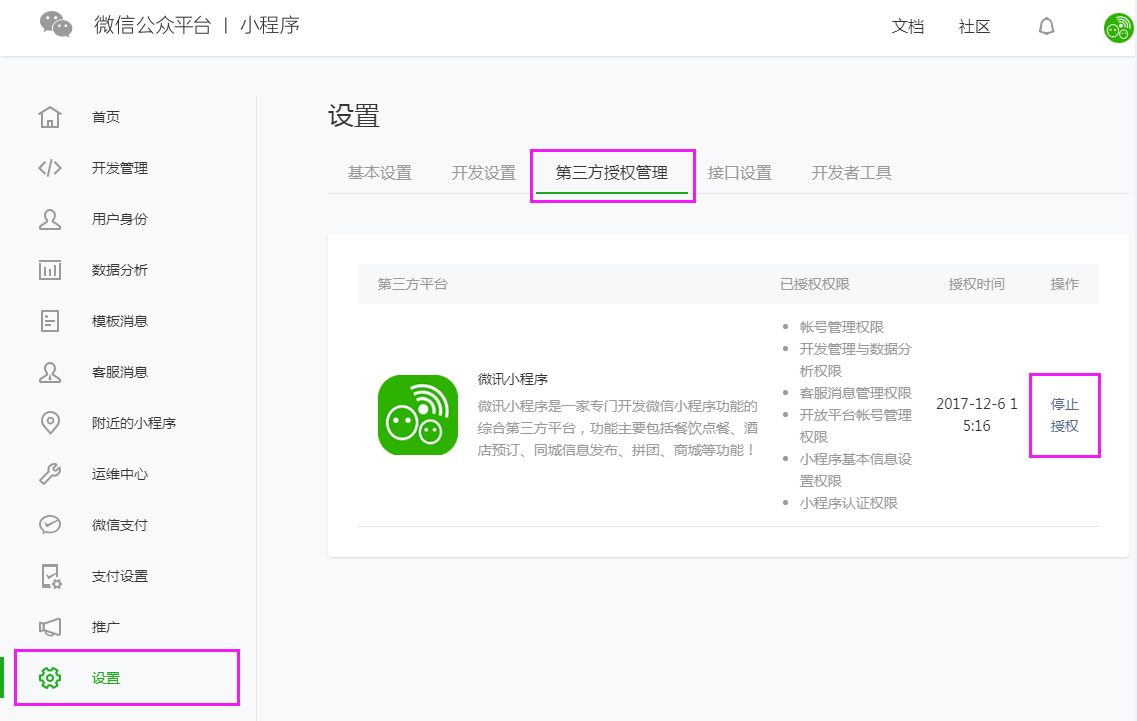1137x721 pixels.
Task: Open 用户身份 in the sidebar
Action: coord(120,219)
